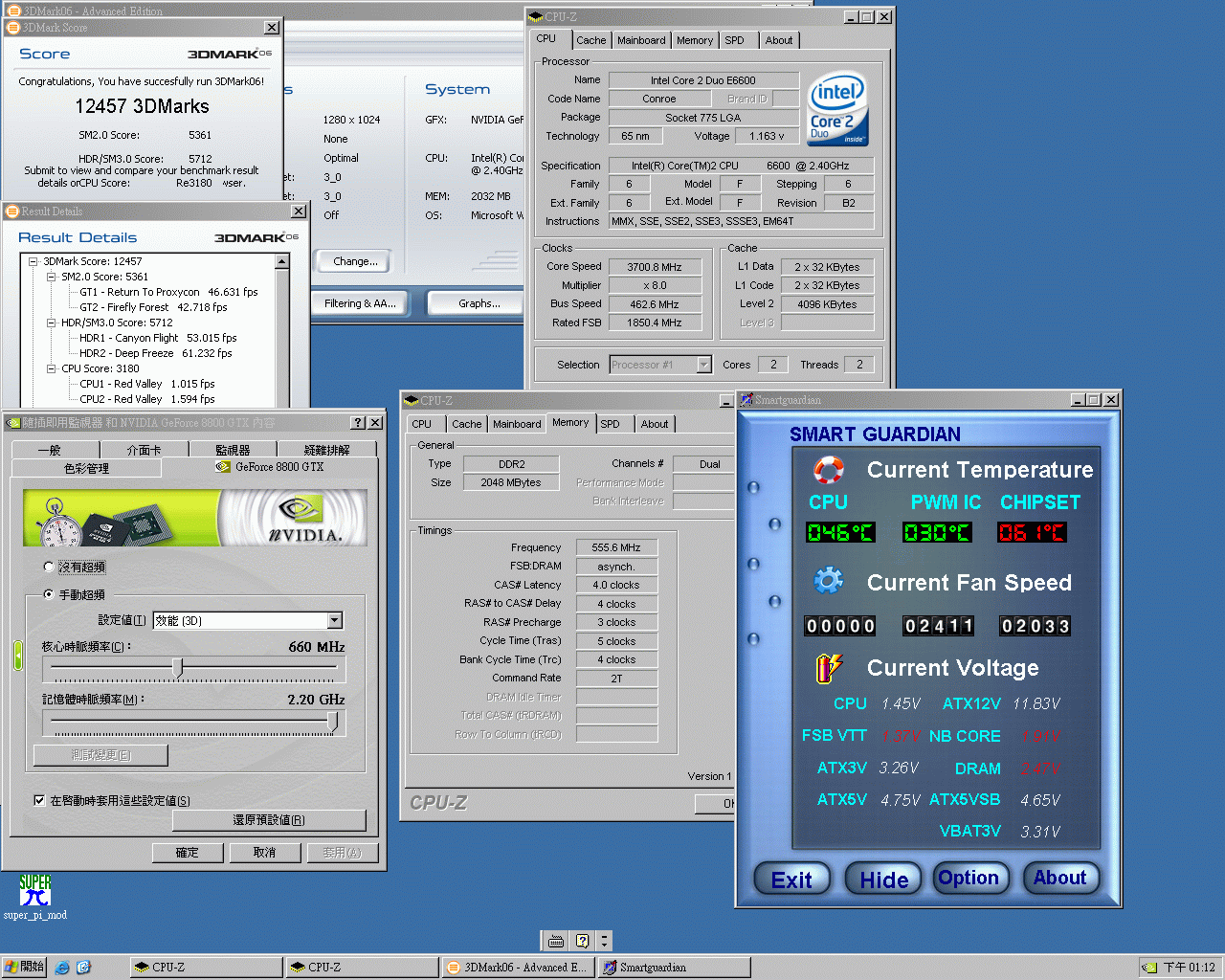Close the 3DMark Score window
The image size is (1225, 980).
click(272, 28)
